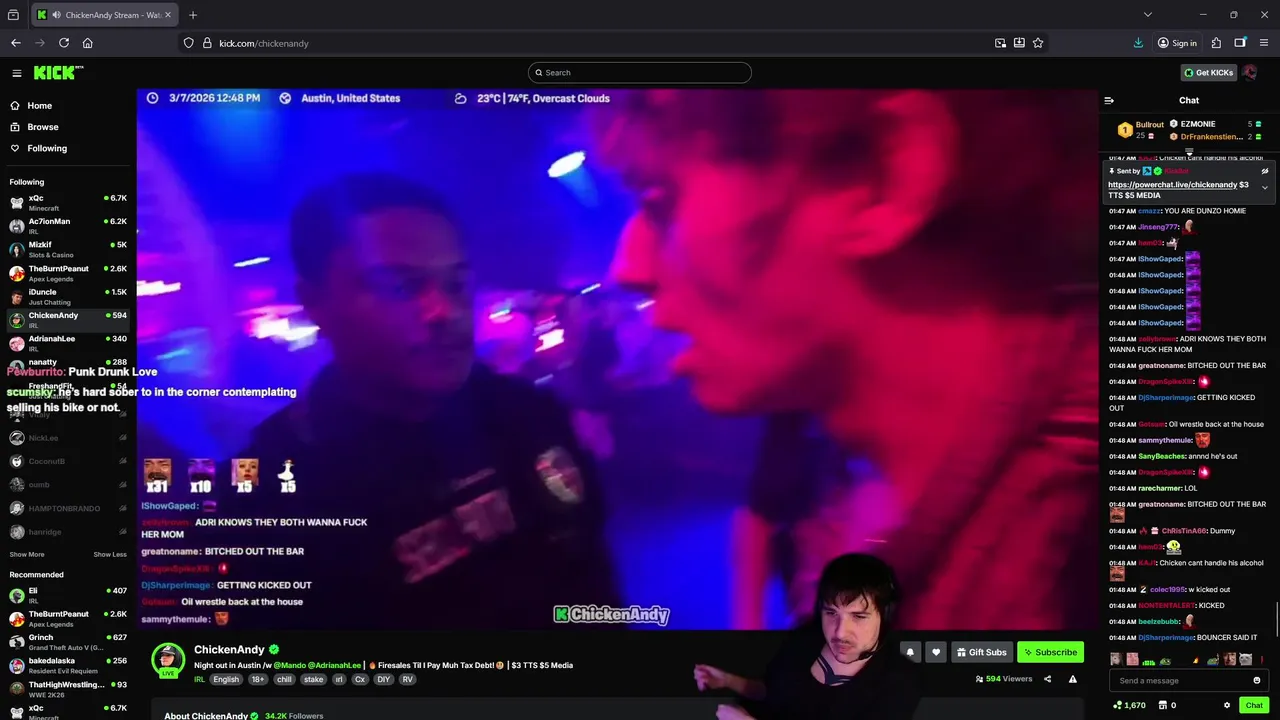Collapse the gift leaderboard handle
Viewport: 1280px width, 720px height.
point(1189,152)
